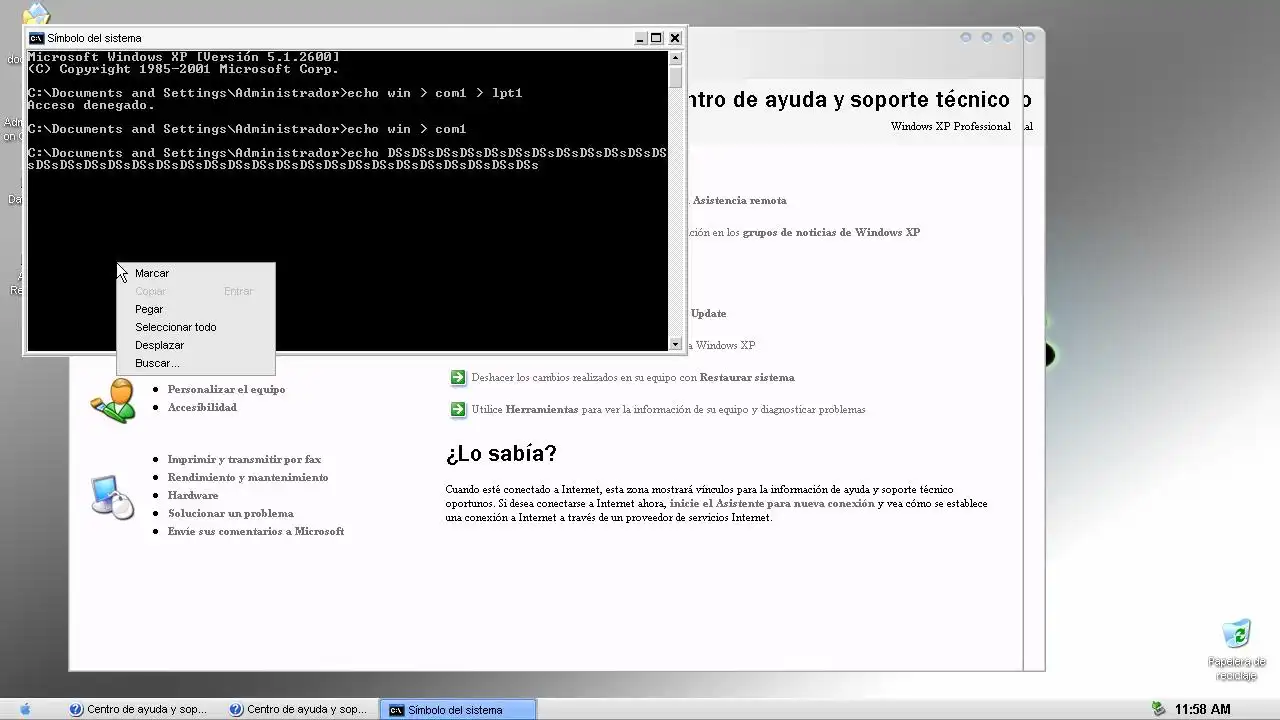This screenshot has width=1280, height=720.
Task: Open Accesibilidad help link
Action: pos(202,407)
